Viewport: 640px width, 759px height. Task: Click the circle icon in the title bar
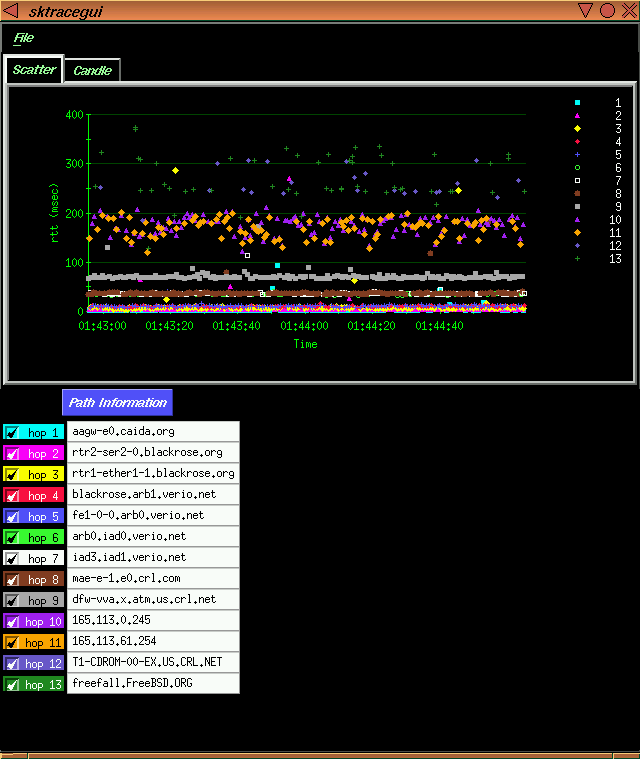tap(607, 11)
